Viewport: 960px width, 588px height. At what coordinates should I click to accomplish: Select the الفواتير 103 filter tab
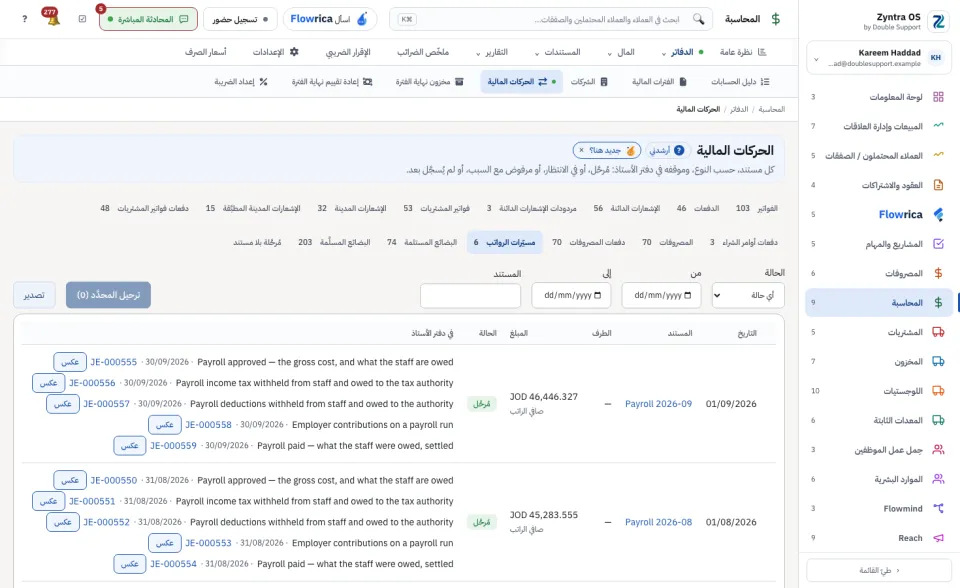tap(757, 208)
